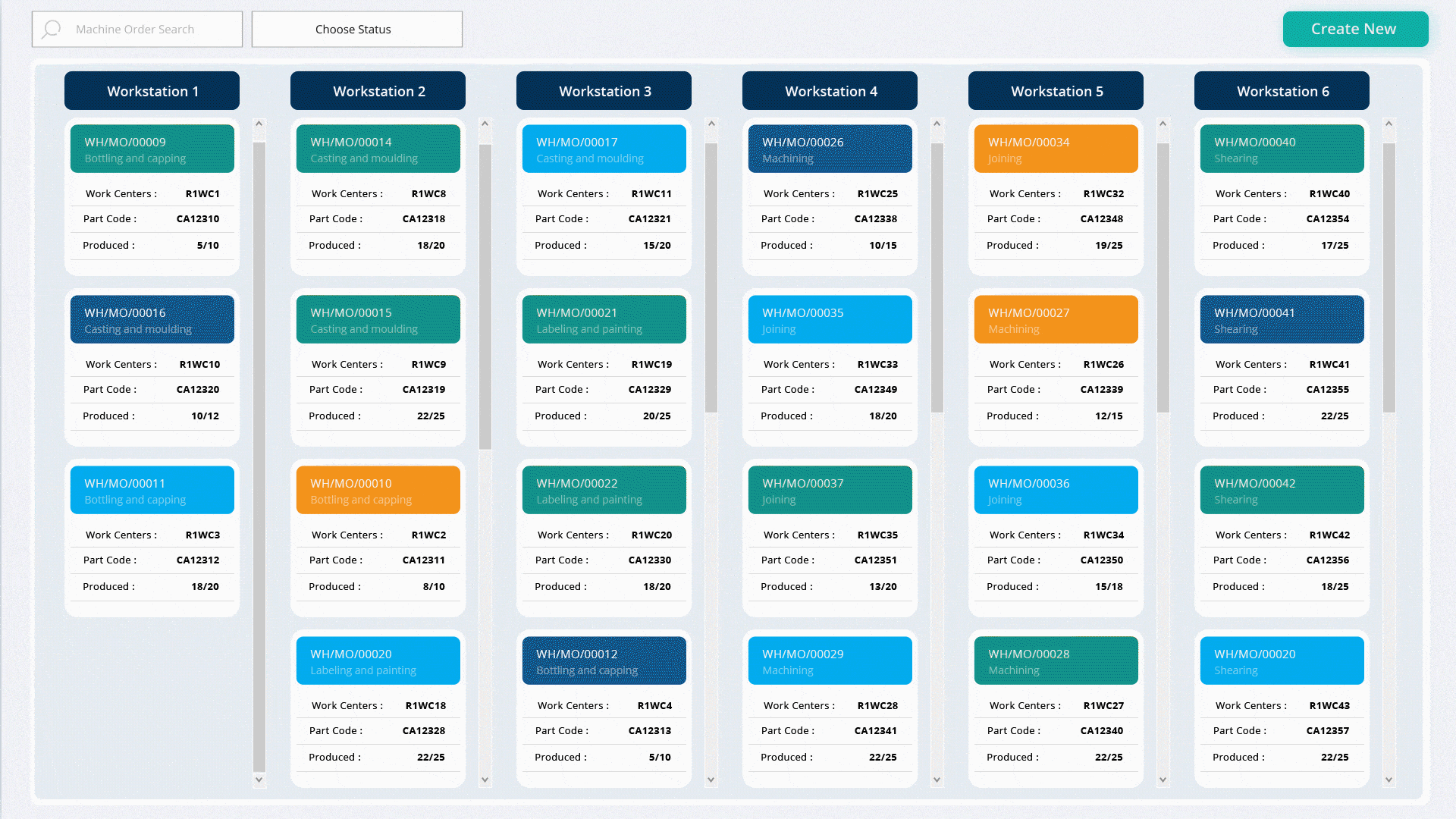Open order WH/MO/00041 Shearing card

click(x=1282, y=319)
